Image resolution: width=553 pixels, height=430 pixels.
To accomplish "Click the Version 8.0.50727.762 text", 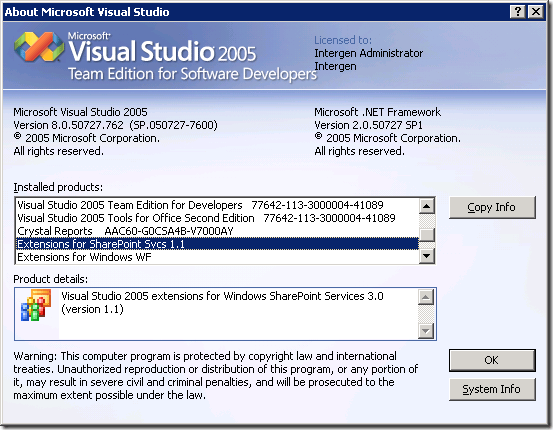I will 115,125.
